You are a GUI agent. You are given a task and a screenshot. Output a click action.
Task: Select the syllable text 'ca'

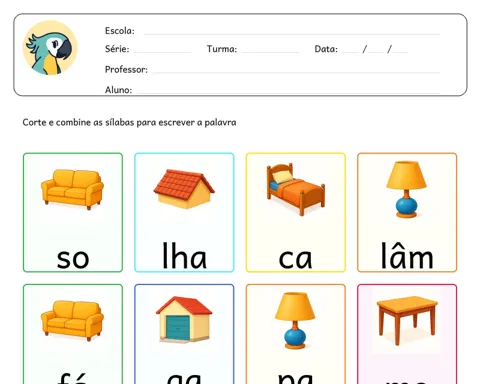[x=295, y=259]
